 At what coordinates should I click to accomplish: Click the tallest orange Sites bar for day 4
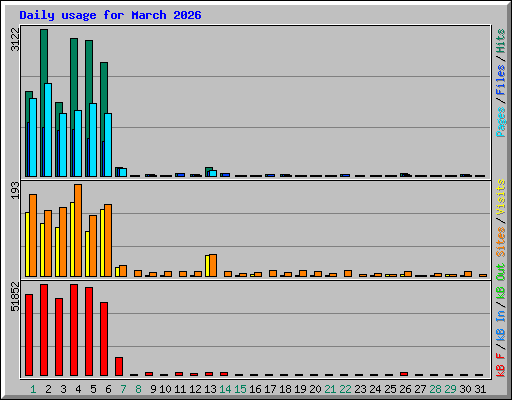(x=78, y=230)
